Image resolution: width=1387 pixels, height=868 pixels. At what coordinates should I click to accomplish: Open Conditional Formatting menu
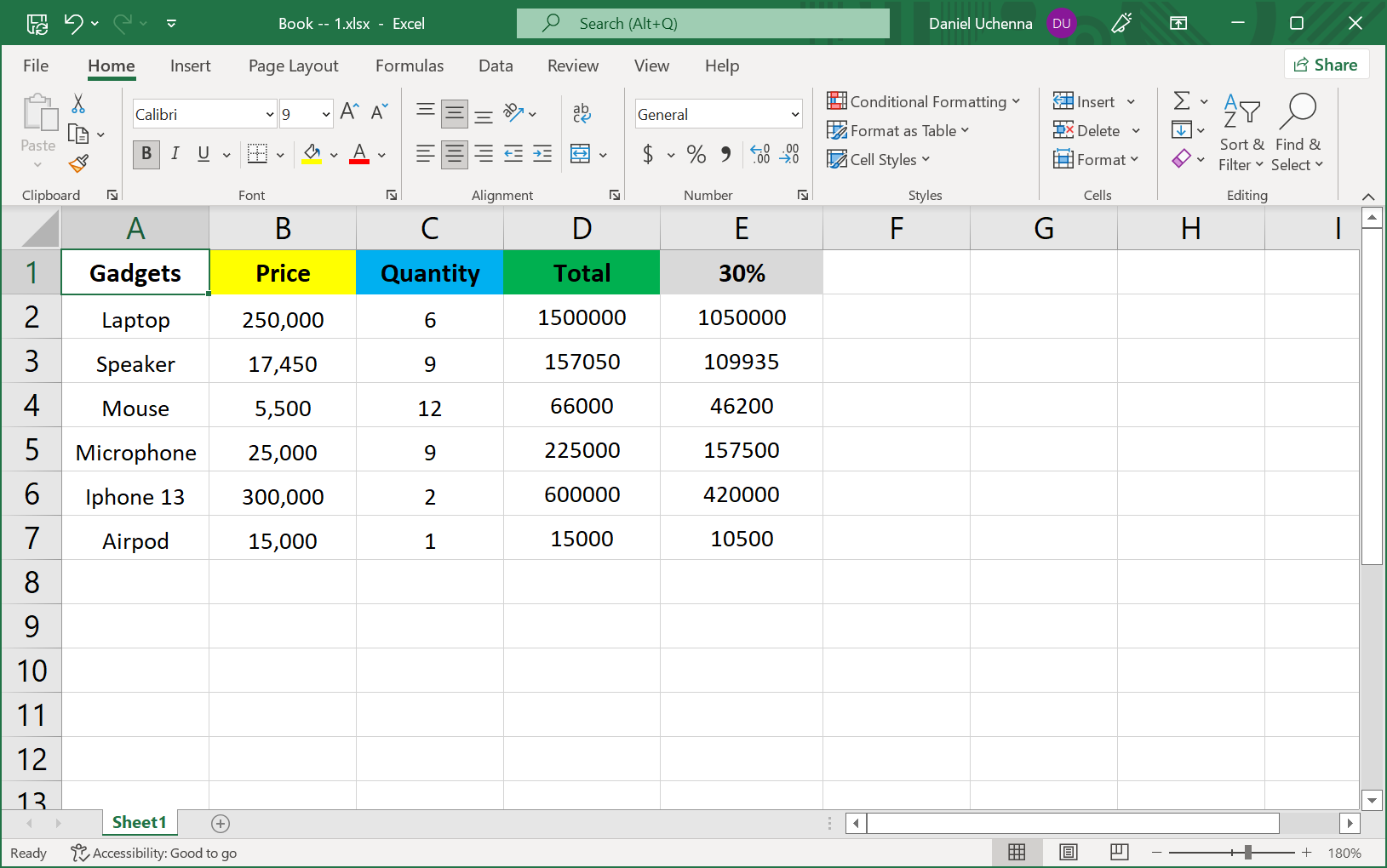pos(926,101)
